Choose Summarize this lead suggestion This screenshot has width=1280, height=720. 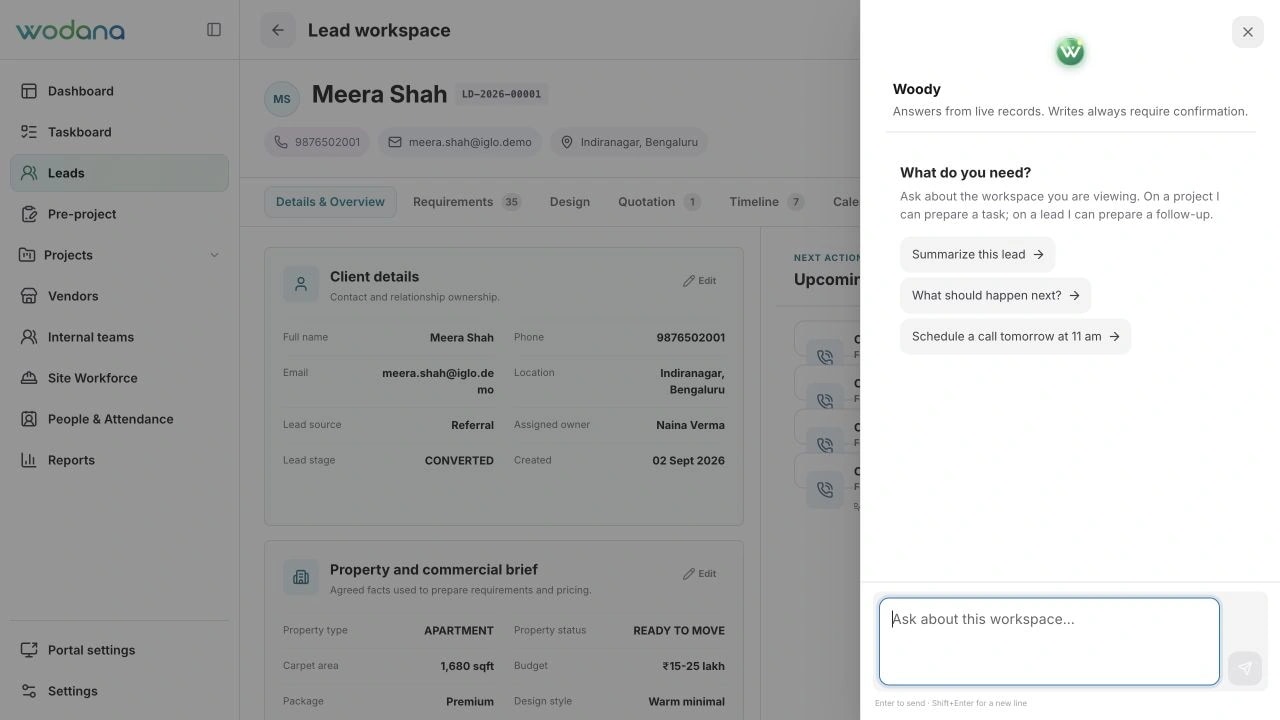978,254
